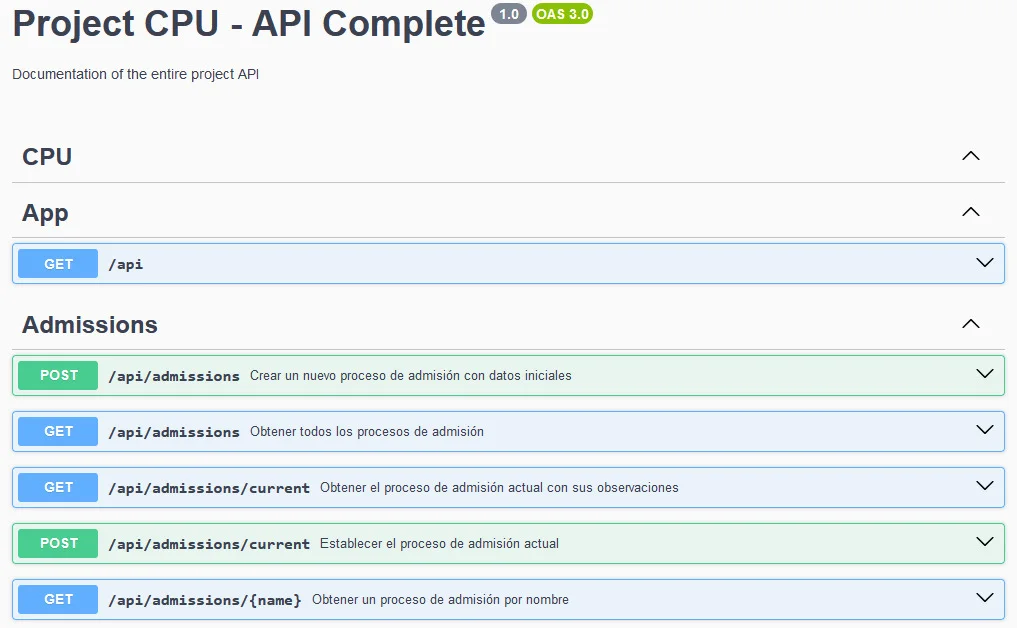The width and height of the screenshot is (1017, 628).
Task: Click POST badge for creating admission
Action: (58, 375)
